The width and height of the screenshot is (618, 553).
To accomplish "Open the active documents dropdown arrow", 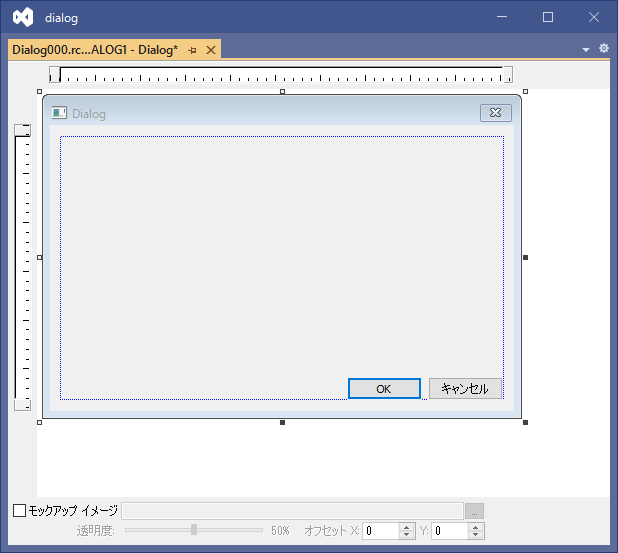I will click(586, 50).
